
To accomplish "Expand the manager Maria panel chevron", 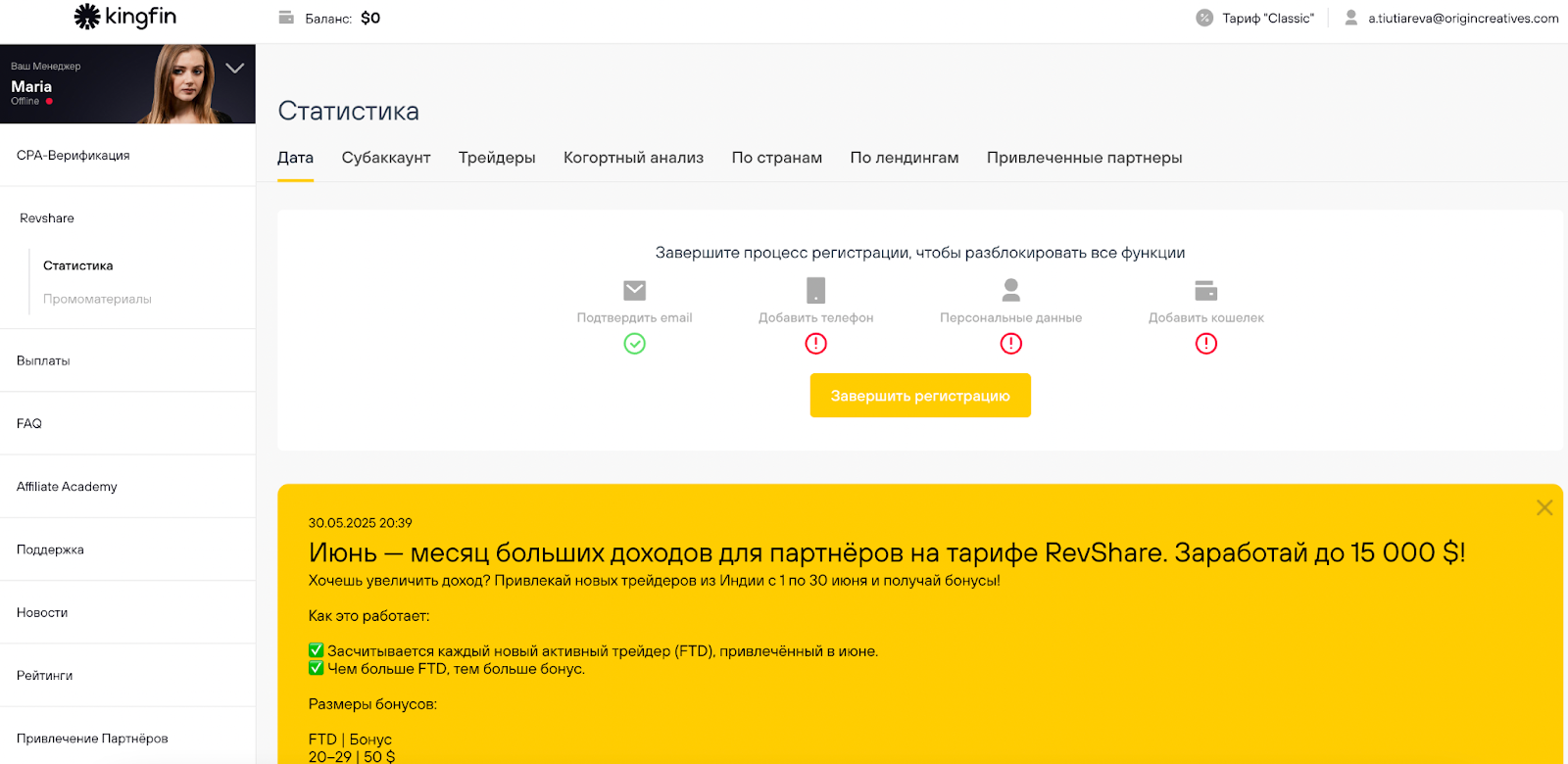I will click(235, 68).
